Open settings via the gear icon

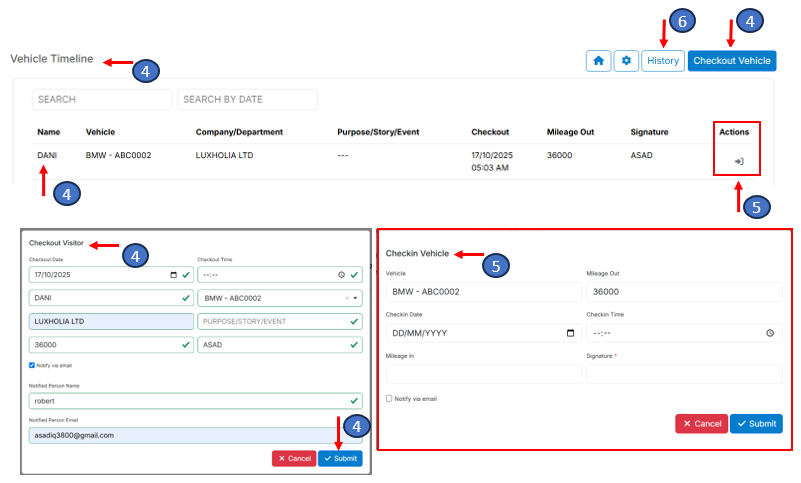[626, 61]
